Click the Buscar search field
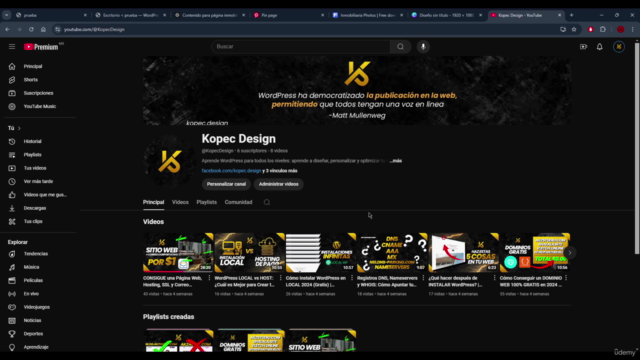The width and height of the screenshot is (640, 360). pos(300,47)
